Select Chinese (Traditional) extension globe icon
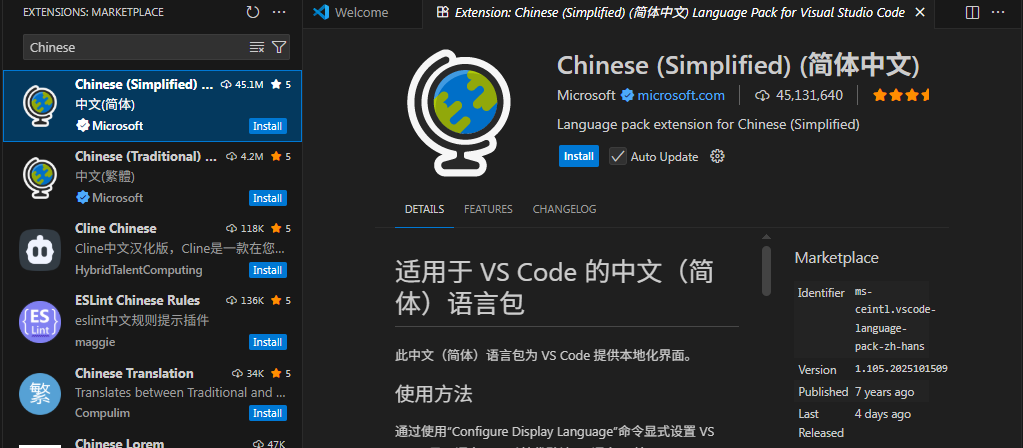This screenshot has width=1023, height=448. [42, 177]
